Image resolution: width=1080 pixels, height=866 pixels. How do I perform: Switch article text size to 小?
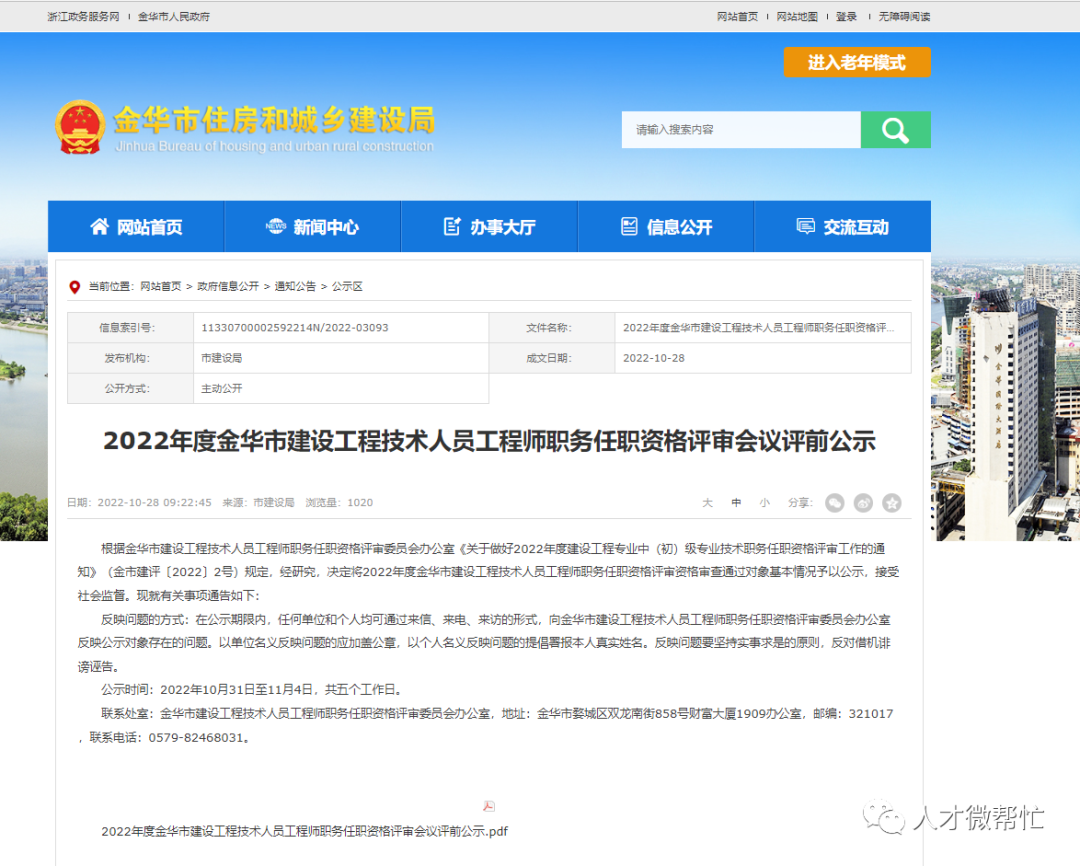(x=764, y=503)
